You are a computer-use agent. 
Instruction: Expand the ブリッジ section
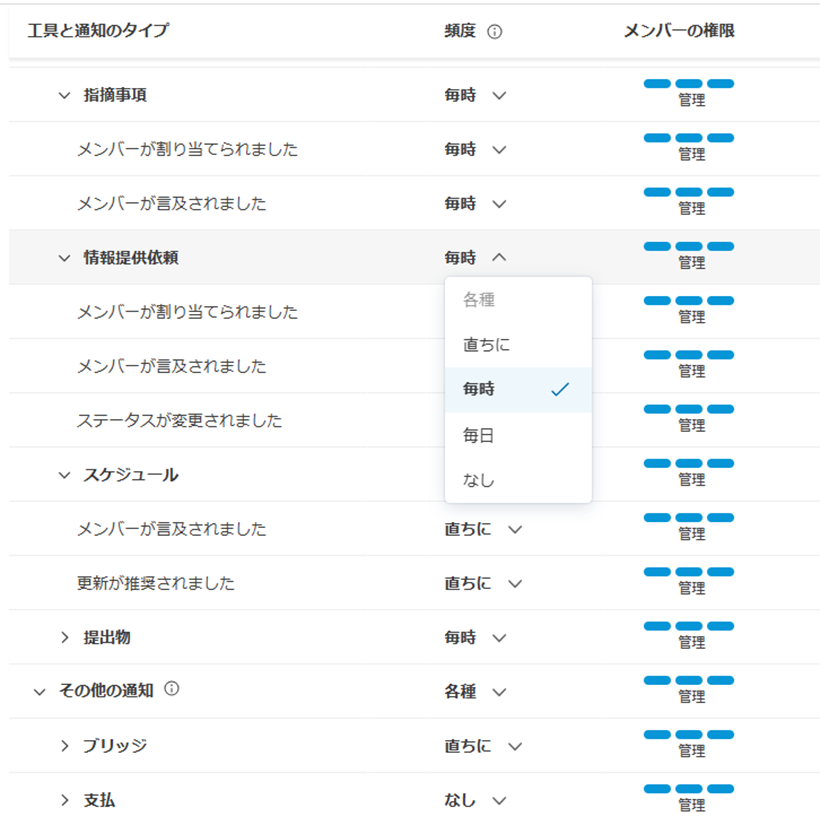(x=64, y=745)
